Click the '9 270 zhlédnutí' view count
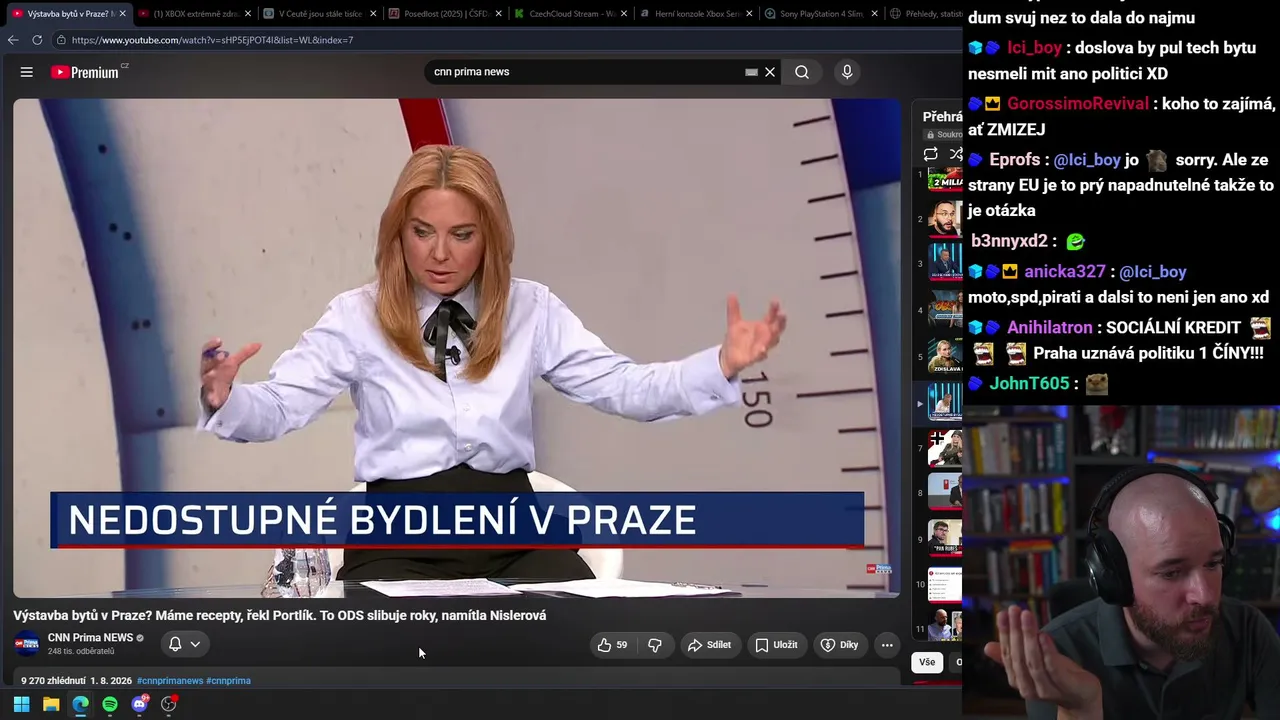The height and width of the screenshot is (720, 1280). pos(53,681)
